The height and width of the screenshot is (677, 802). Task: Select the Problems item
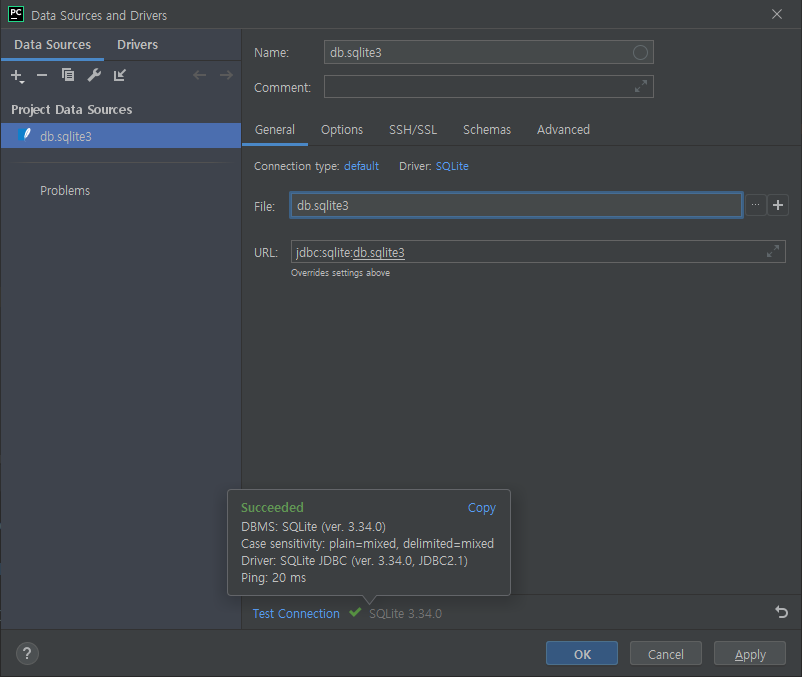pyautogui.click(x=65, y=191)
